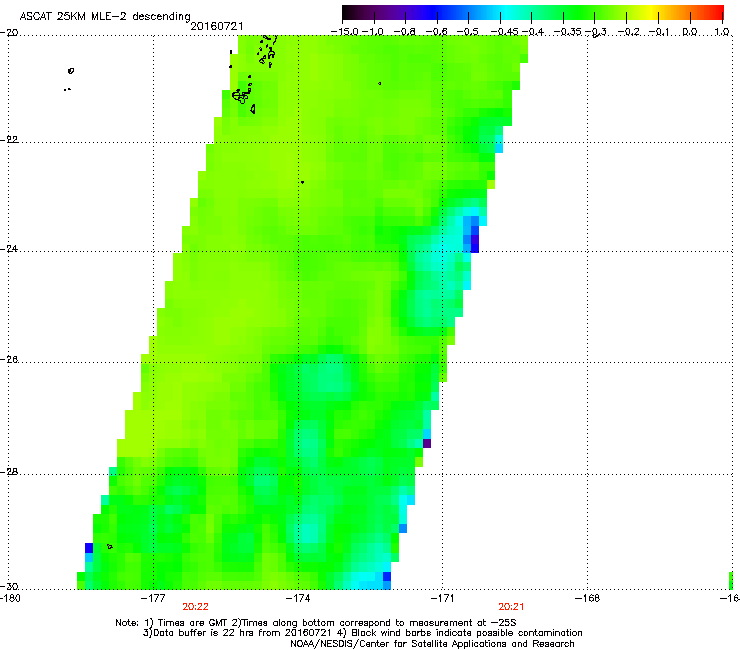Click the red time stamp 20:21

511,607
